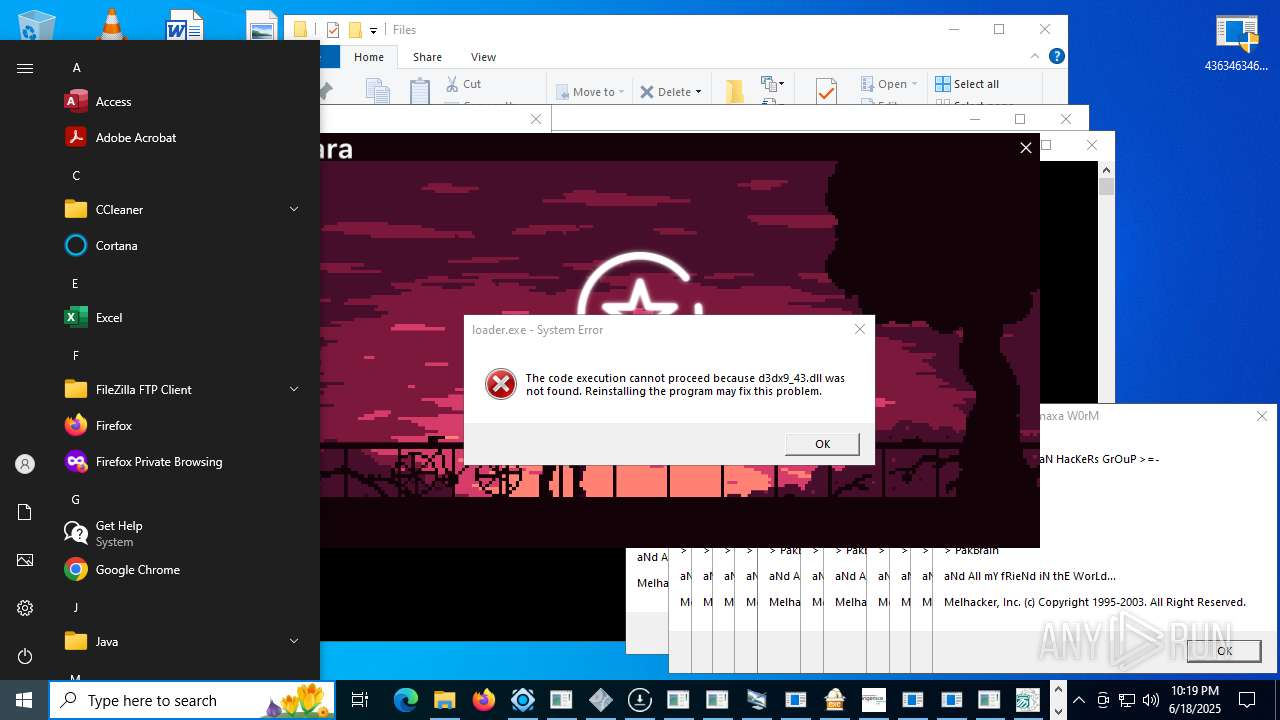1280x720 pixels.
Task: Open the Move to dropdown in ribbon
Action: (x=590, y=92)
